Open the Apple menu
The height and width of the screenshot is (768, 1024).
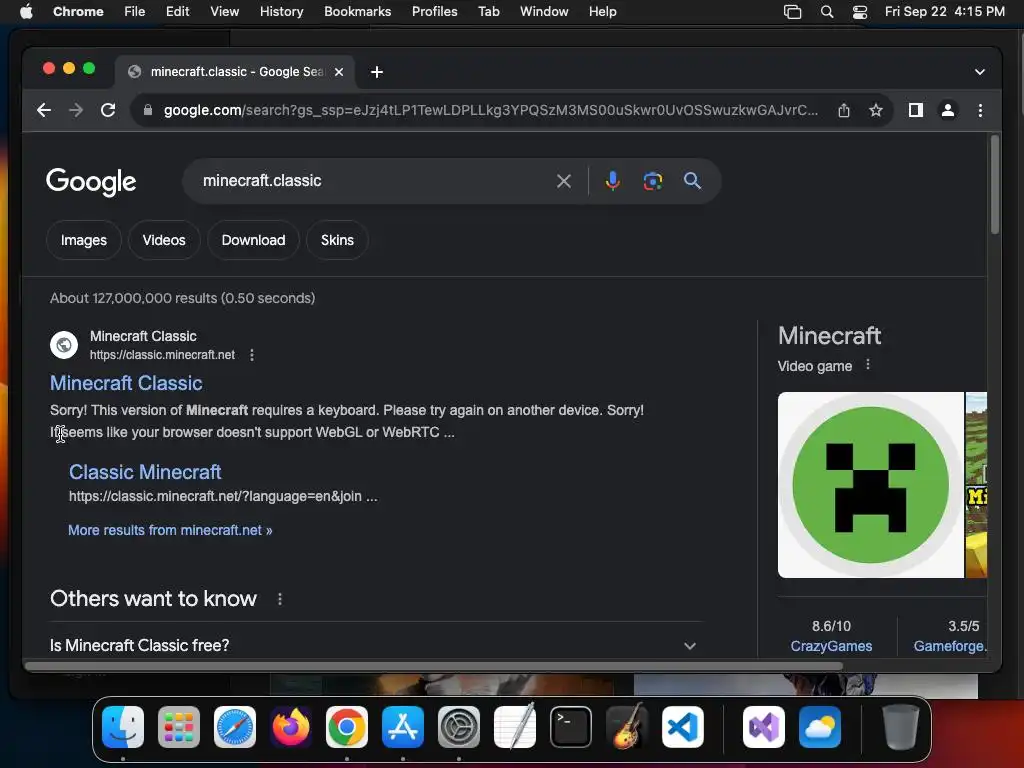26,12
